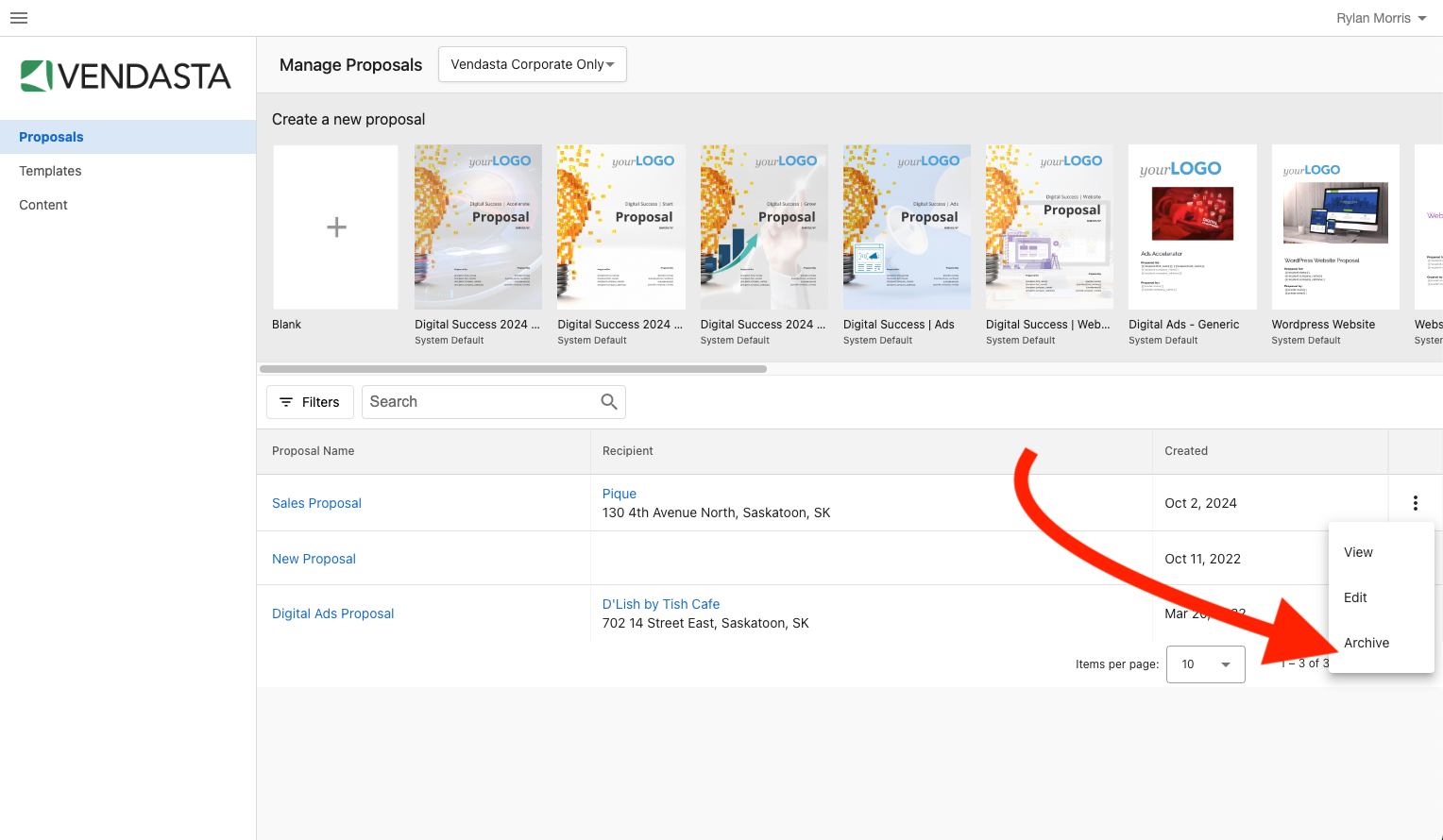Open the Pique recipient link
The width and height of the screenshot is (1443, 840).
click(x=620, y=494)
